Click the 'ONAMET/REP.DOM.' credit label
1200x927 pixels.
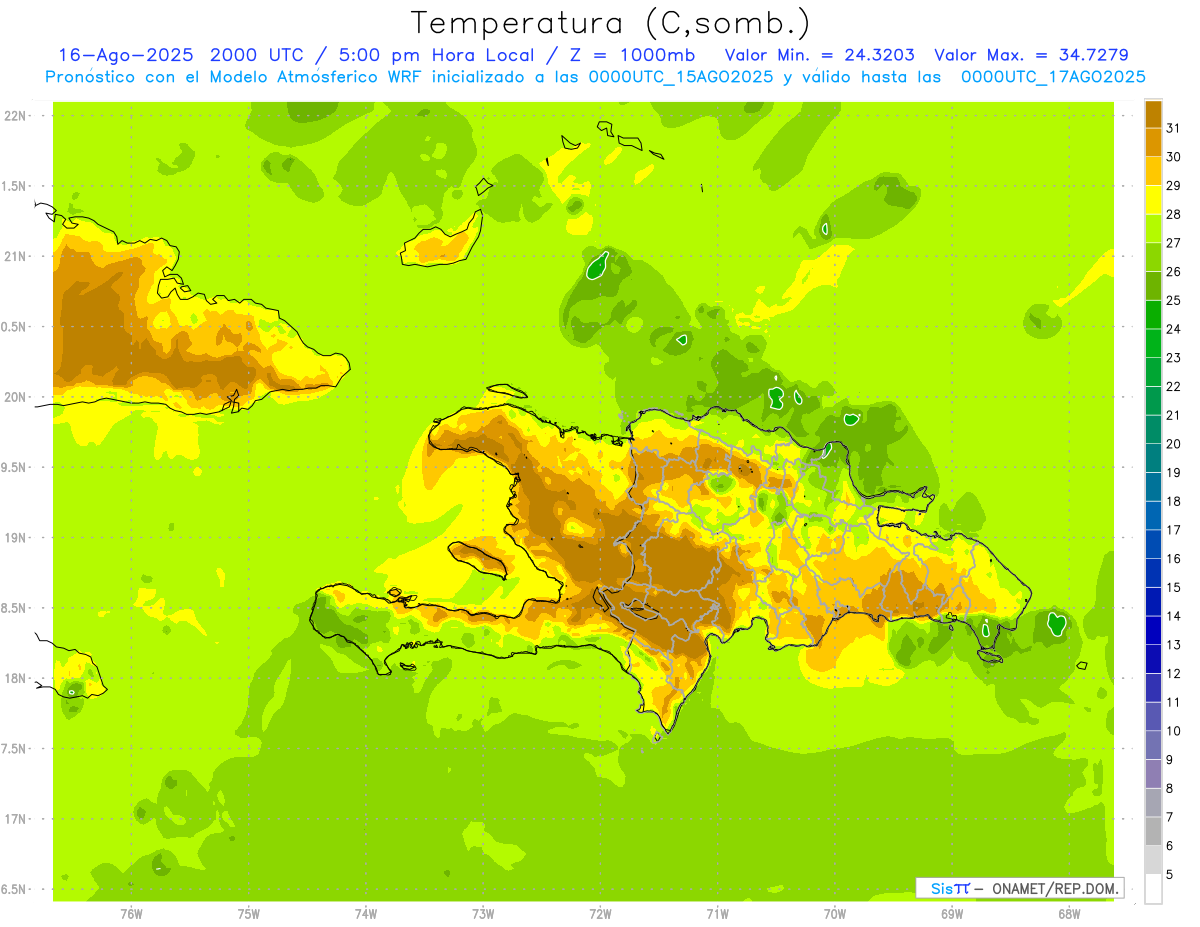(1055, 888)
